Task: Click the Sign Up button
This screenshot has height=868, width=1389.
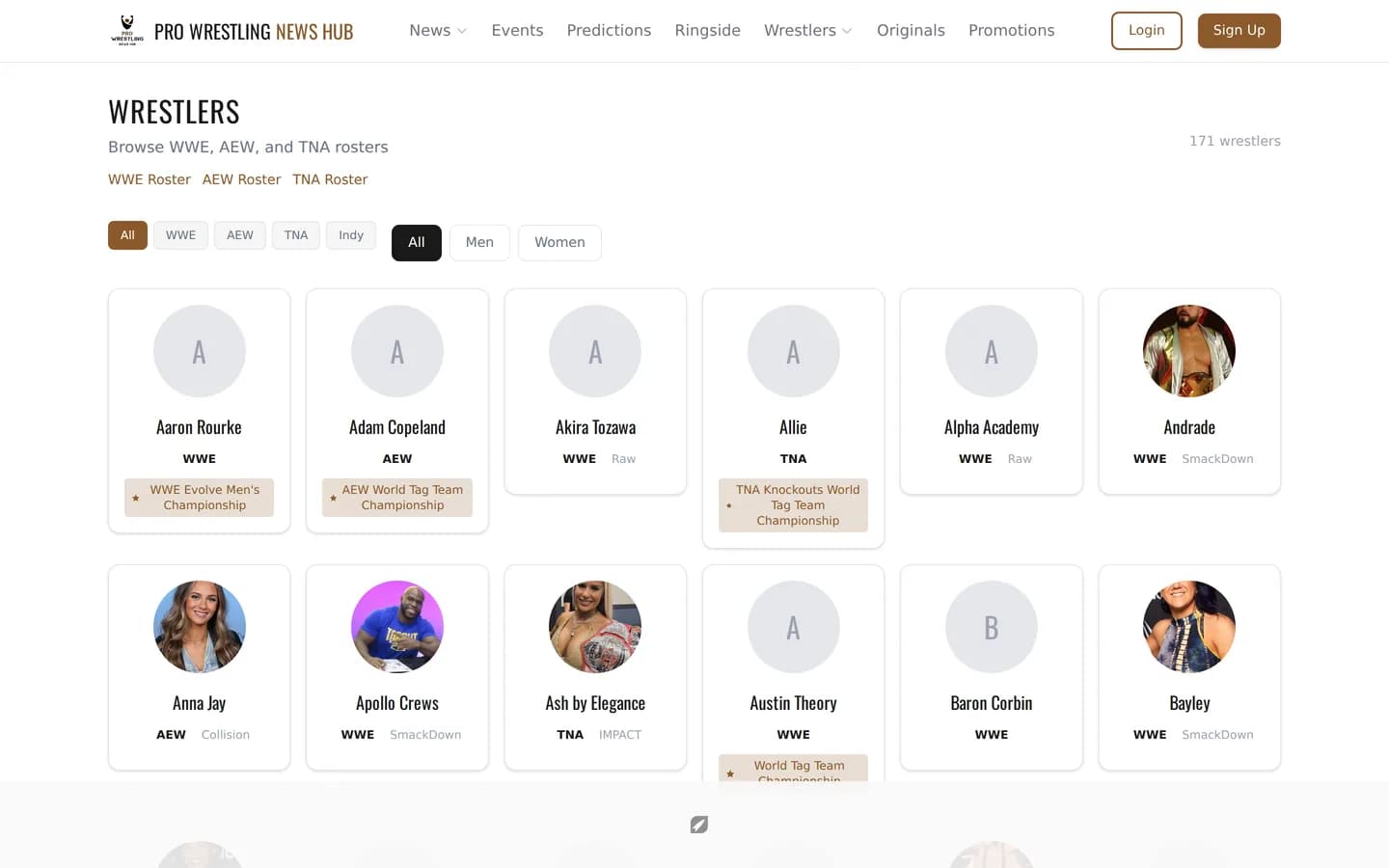Action: click(x=1239, y=31)
